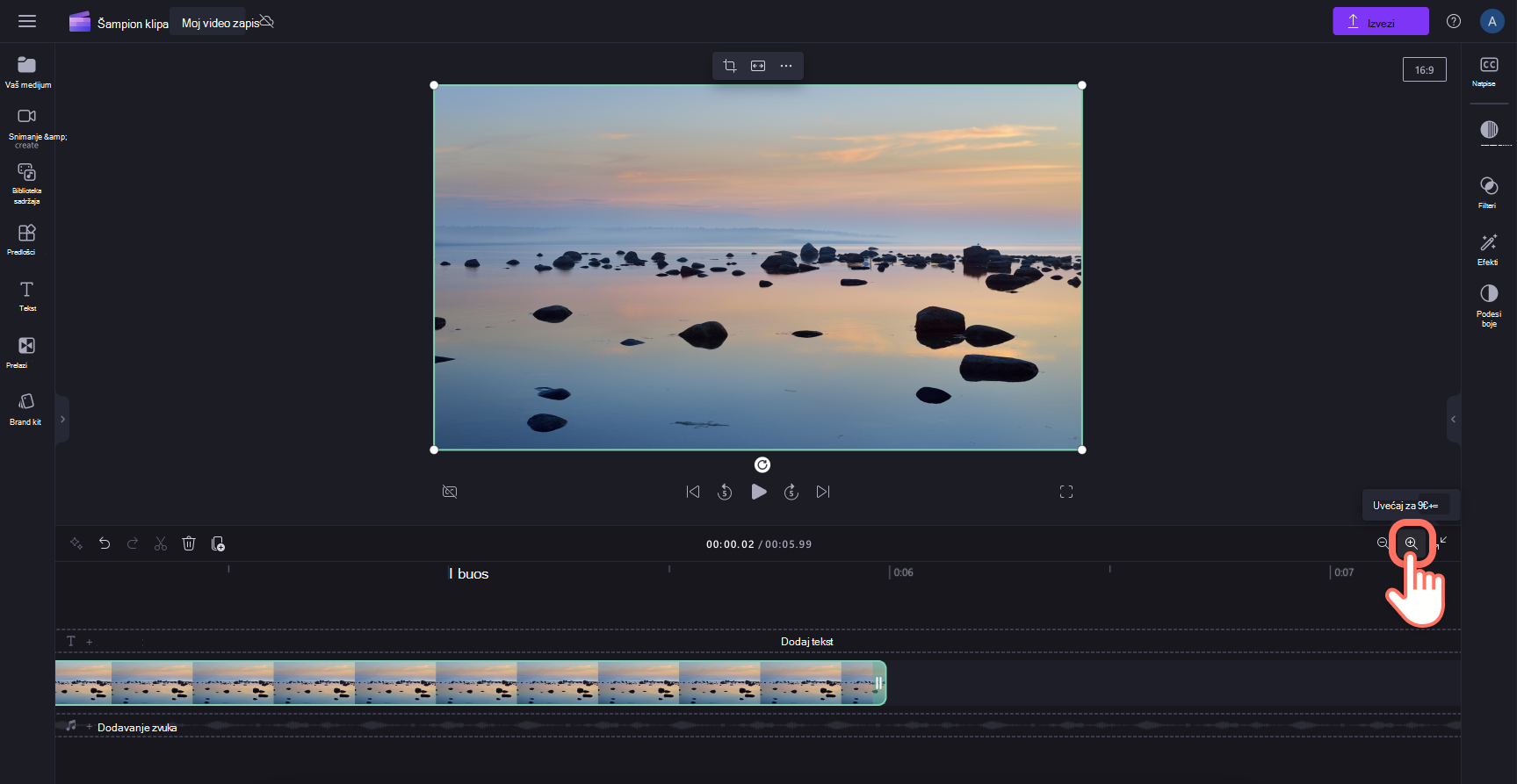Viewport: 1517px width, 784px height.
Task: Redo the last action
Action: 133,543
